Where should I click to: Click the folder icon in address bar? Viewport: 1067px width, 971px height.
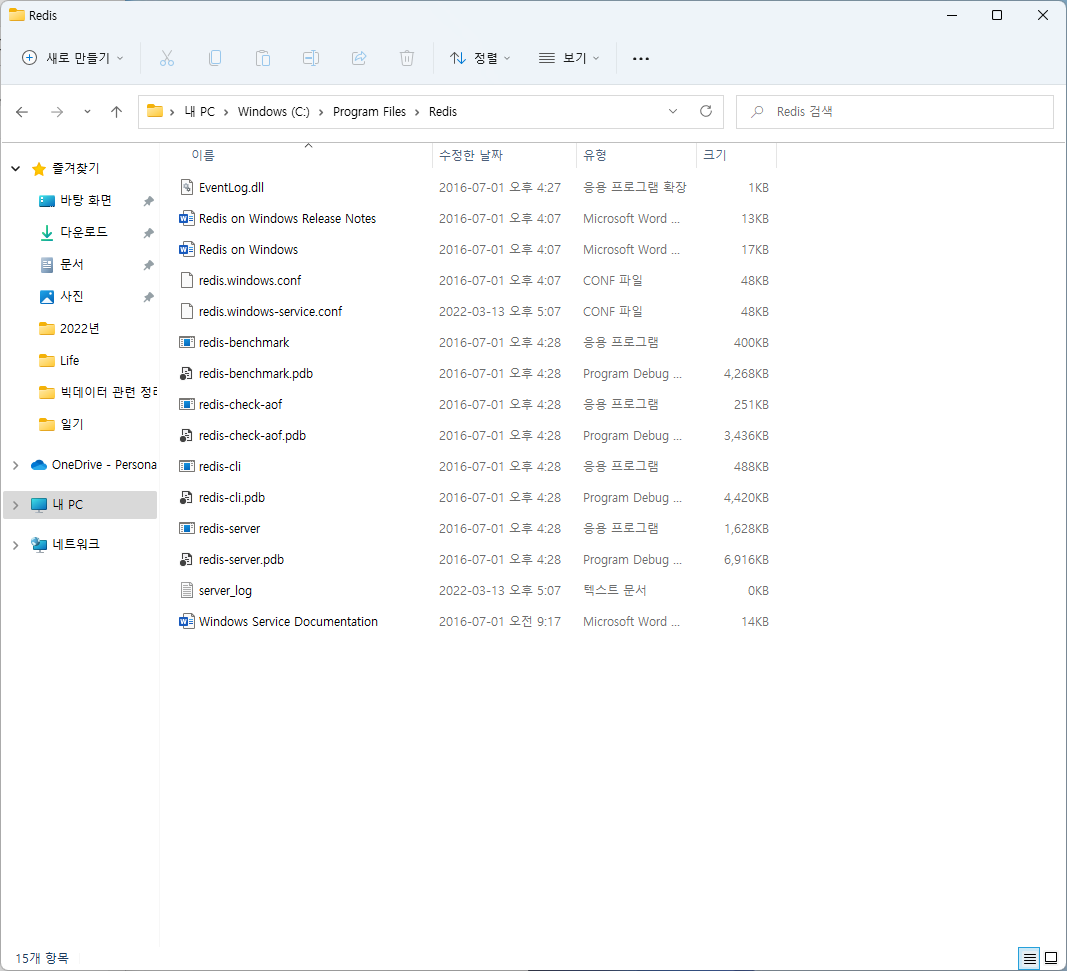click(155, 111)
